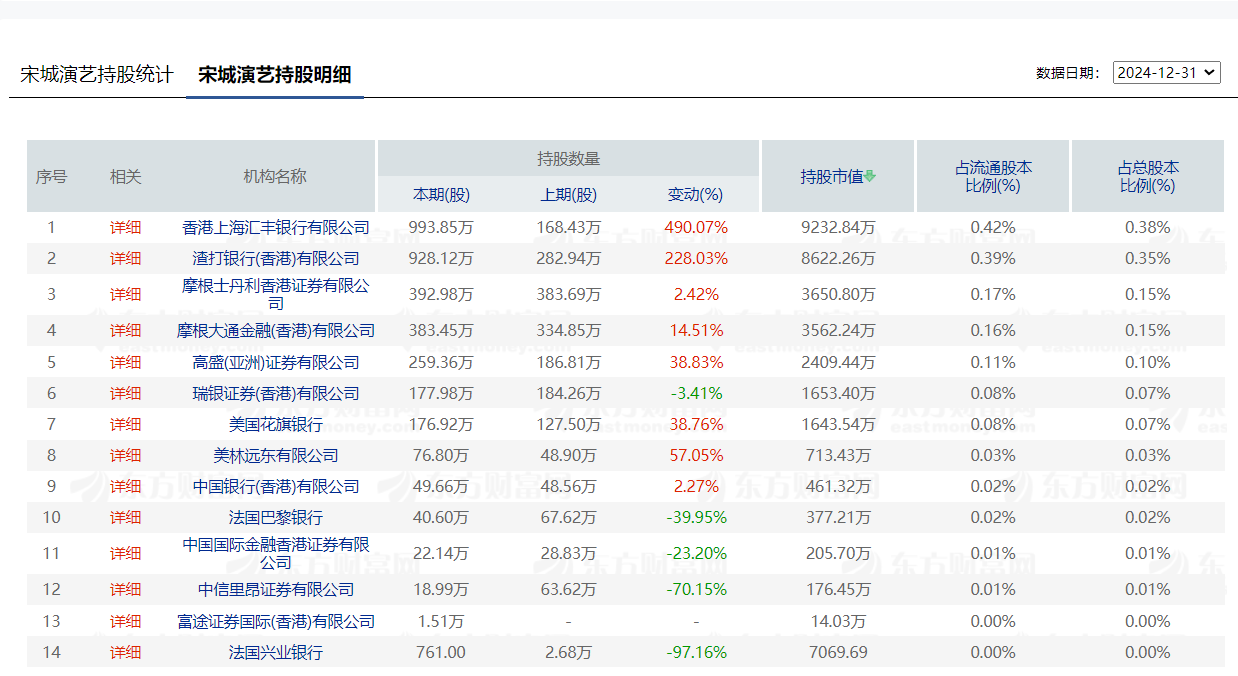The image size is (1238, 676).
Task: Open 详细 link for 摩根士丹利香港证券有限公司
Action: (x=126, y=294)
